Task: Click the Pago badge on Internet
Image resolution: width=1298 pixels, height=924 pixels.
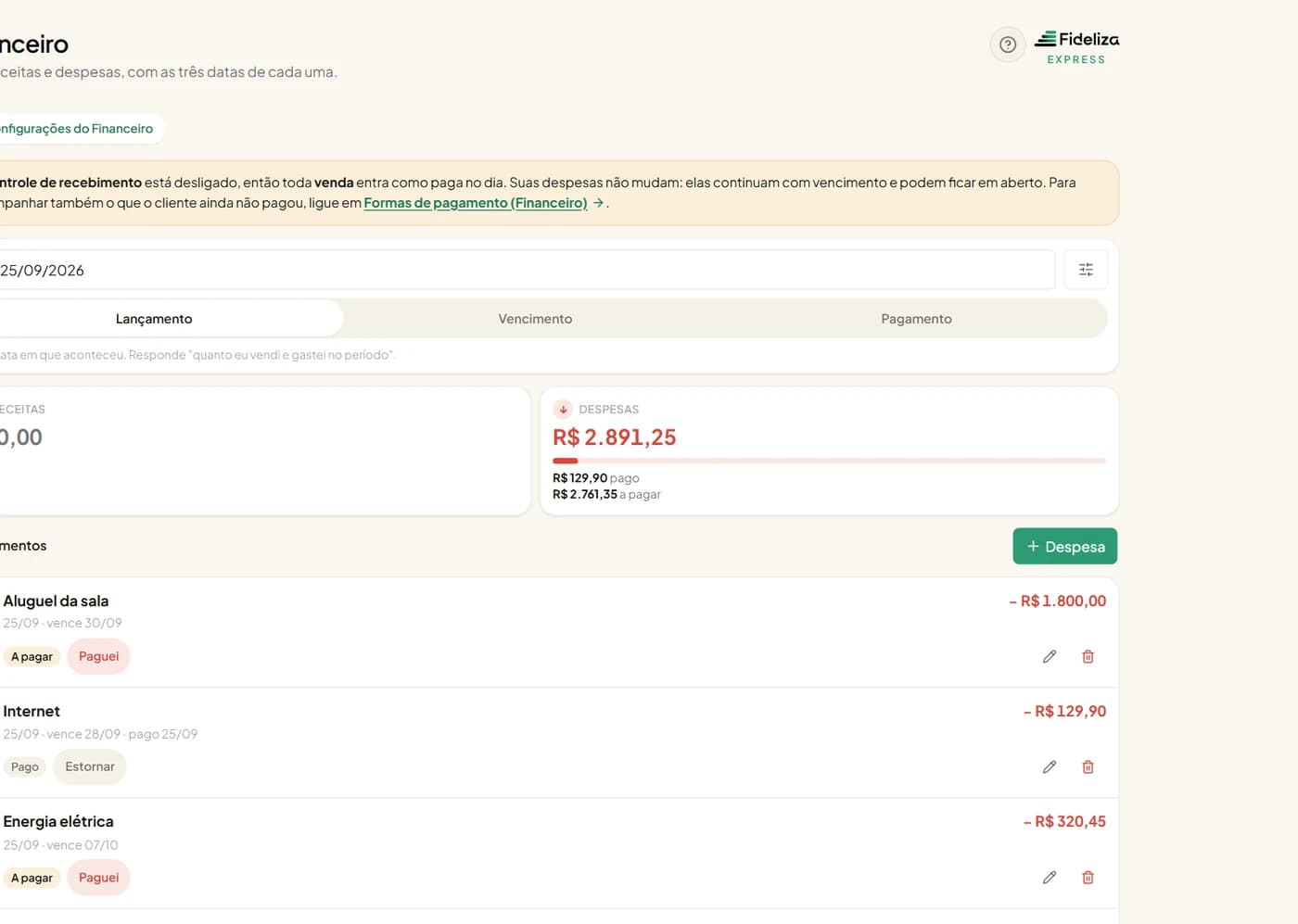Action: pyautogui.click(x=25, y=767)
